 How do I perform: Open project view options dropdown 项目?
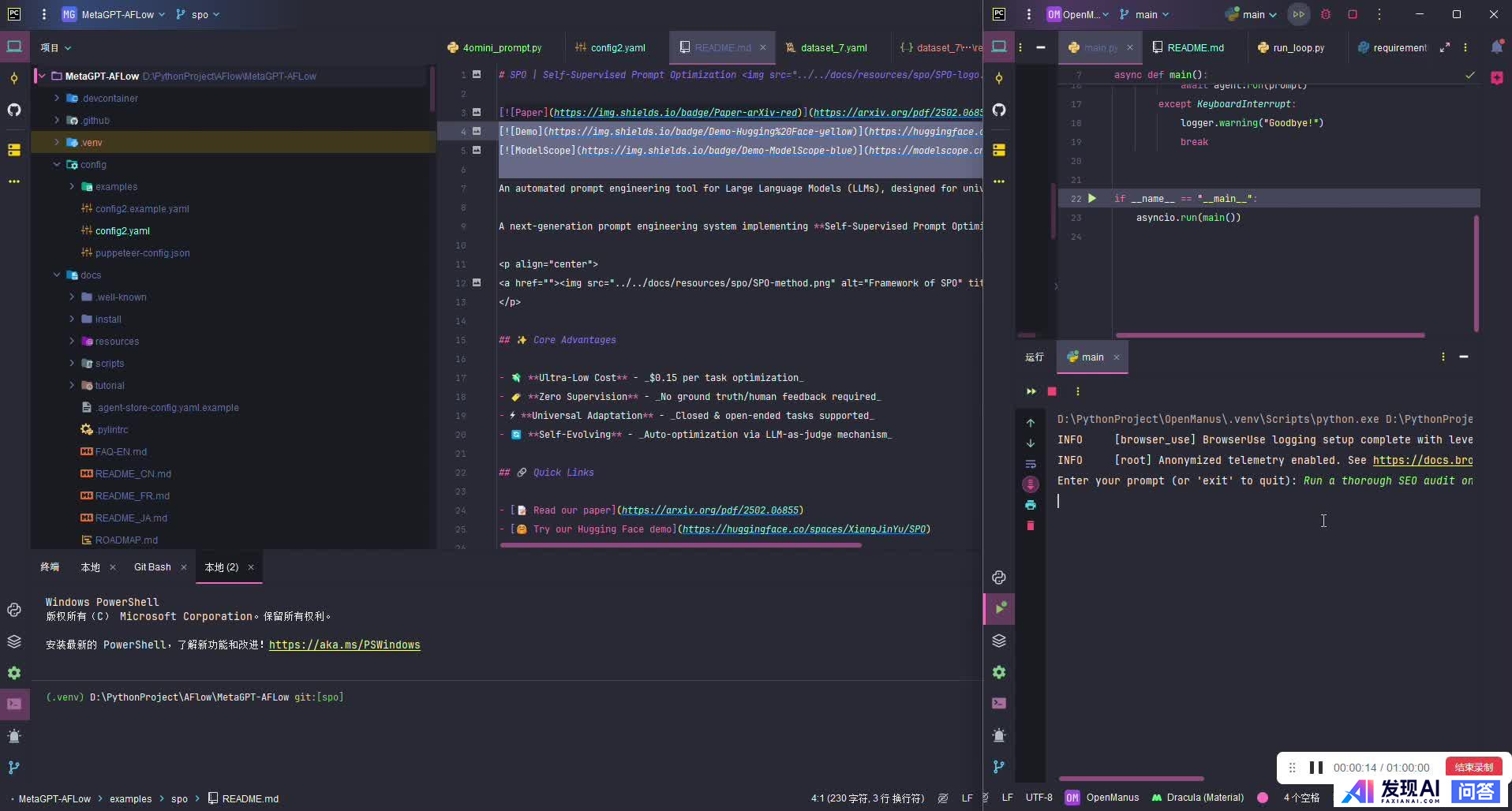[56, 47]
